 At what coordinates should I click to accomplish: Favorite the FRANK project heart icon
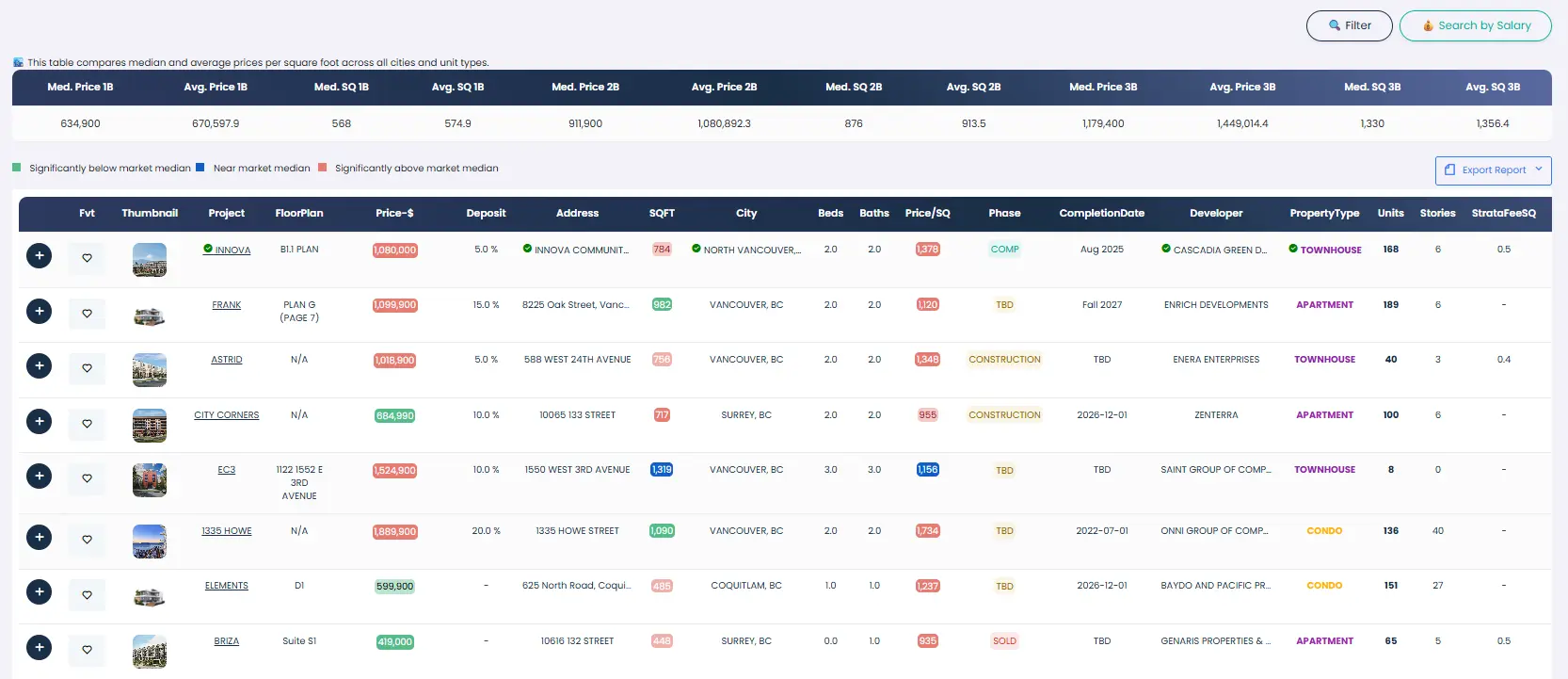point(87,313)
